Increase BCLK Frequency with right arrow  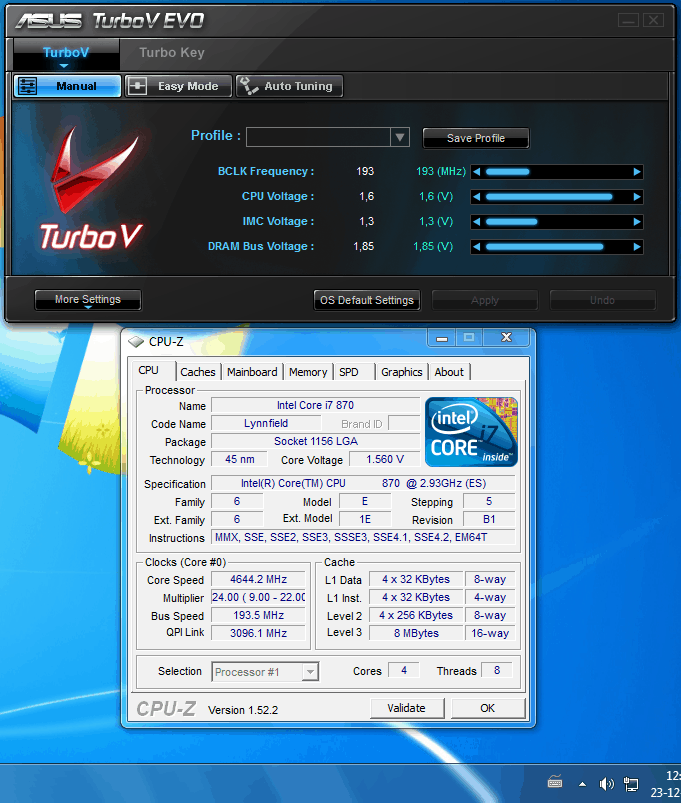636,172
